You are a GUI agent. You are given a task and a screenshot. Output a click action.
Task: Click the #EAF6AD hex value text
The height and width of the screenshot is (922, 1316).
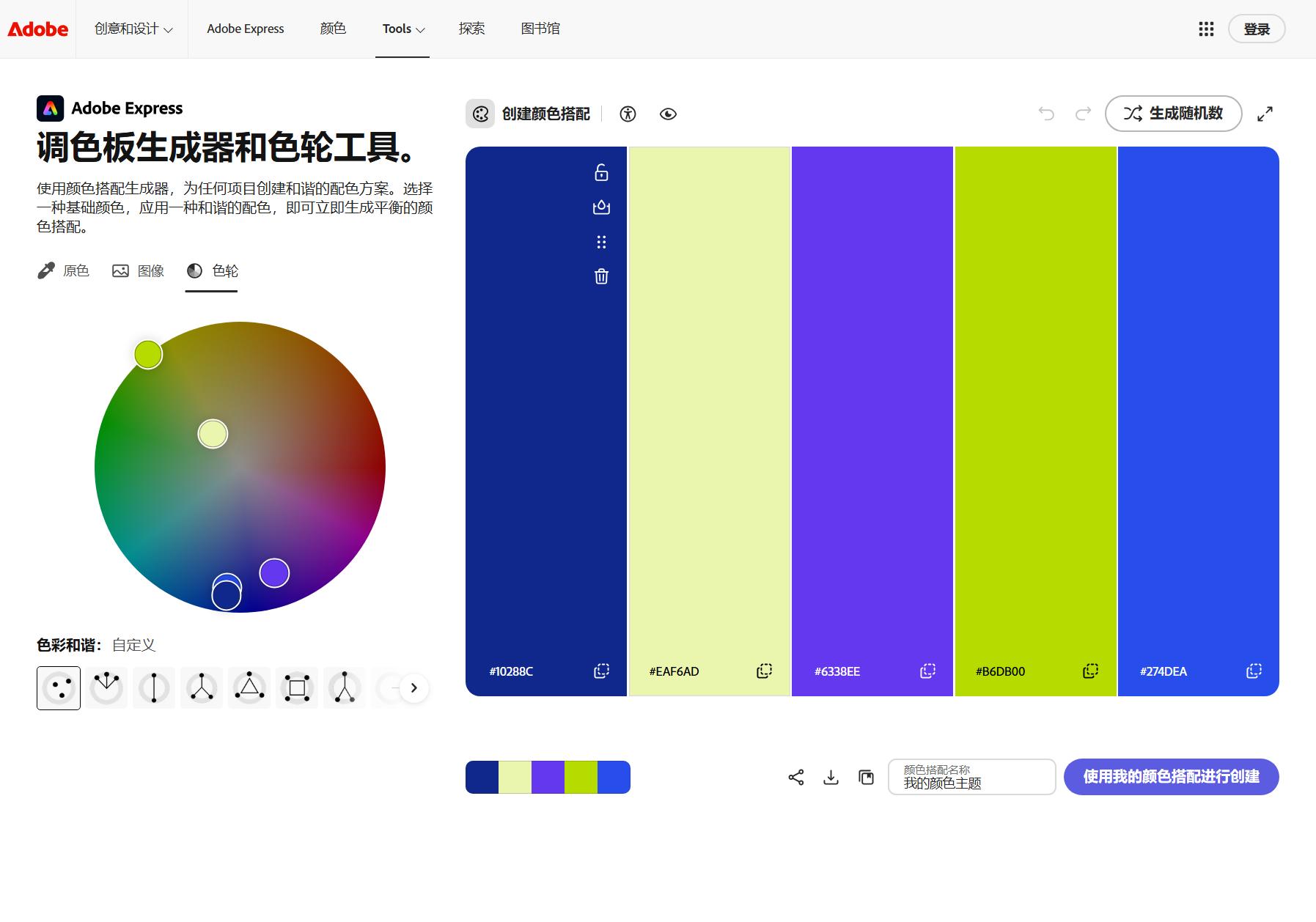[x=674, y=671]
